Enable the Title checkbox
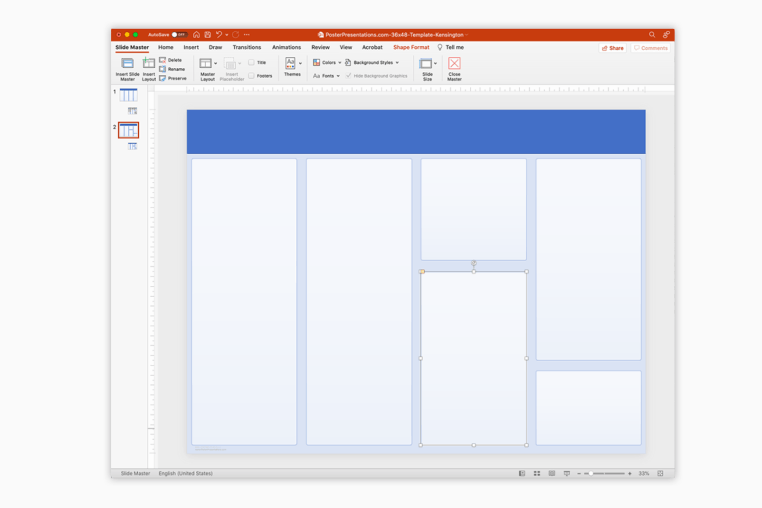 pos(251,62)
